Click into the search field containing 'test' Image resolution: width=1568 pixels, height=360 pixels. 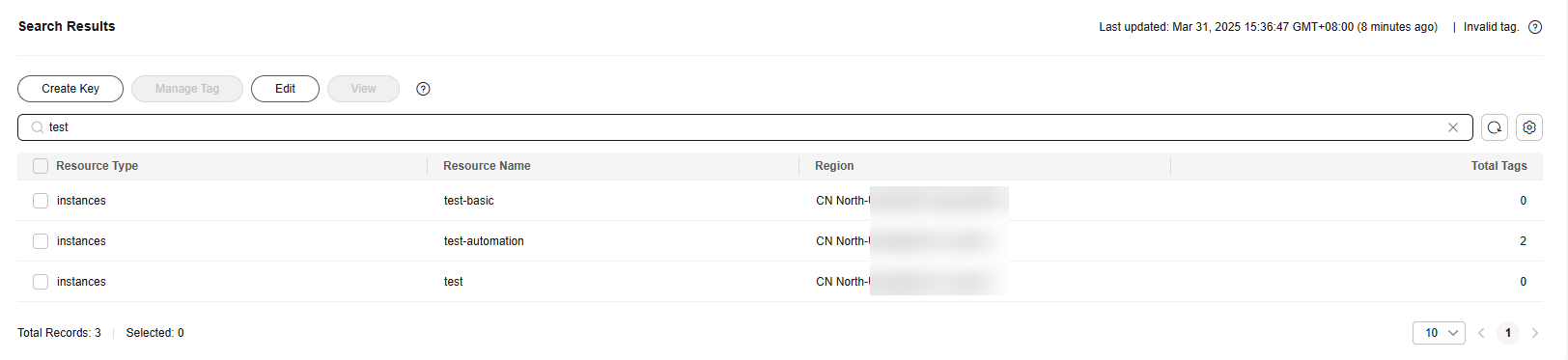pyautogui.click(x=744, y=127)
